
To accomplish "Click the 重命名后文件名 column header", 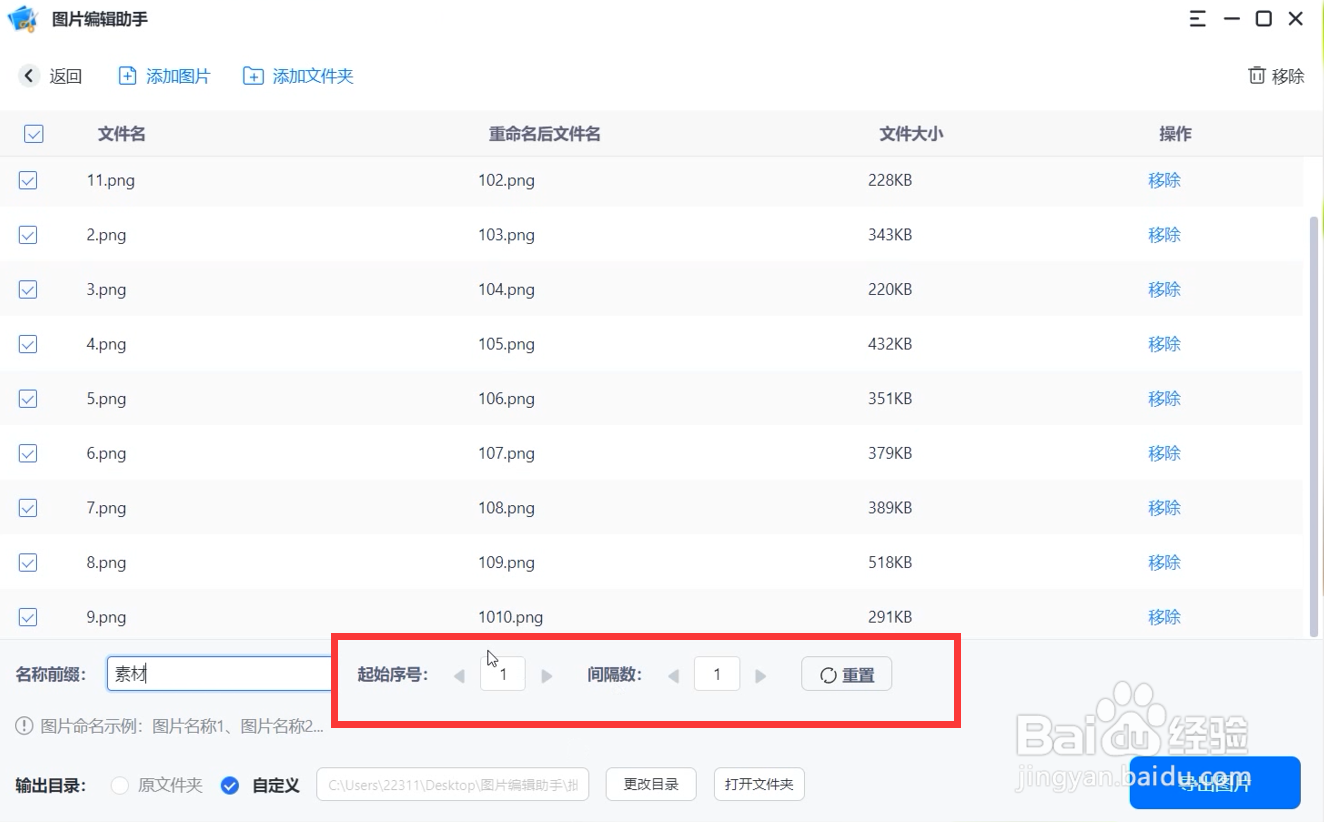I will pos(545,134).
